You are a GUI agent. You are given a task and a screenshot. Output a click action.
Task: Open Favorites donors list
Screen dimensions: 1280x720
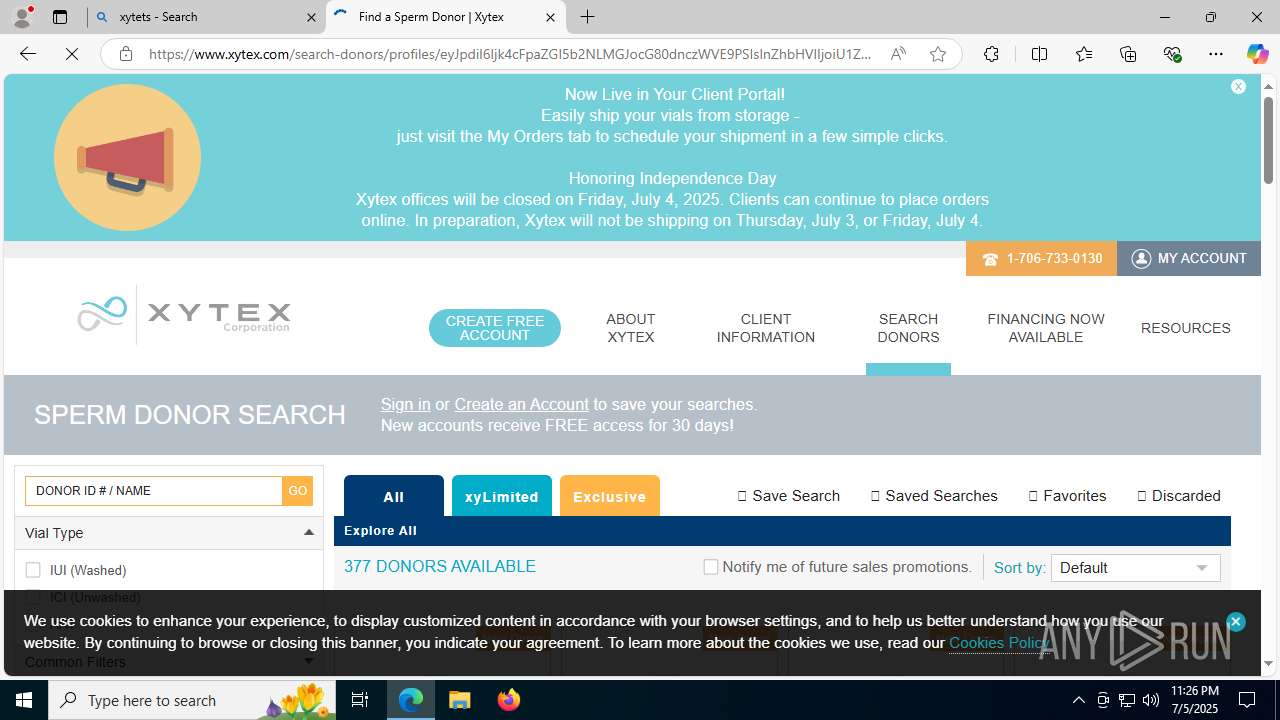1067,496
